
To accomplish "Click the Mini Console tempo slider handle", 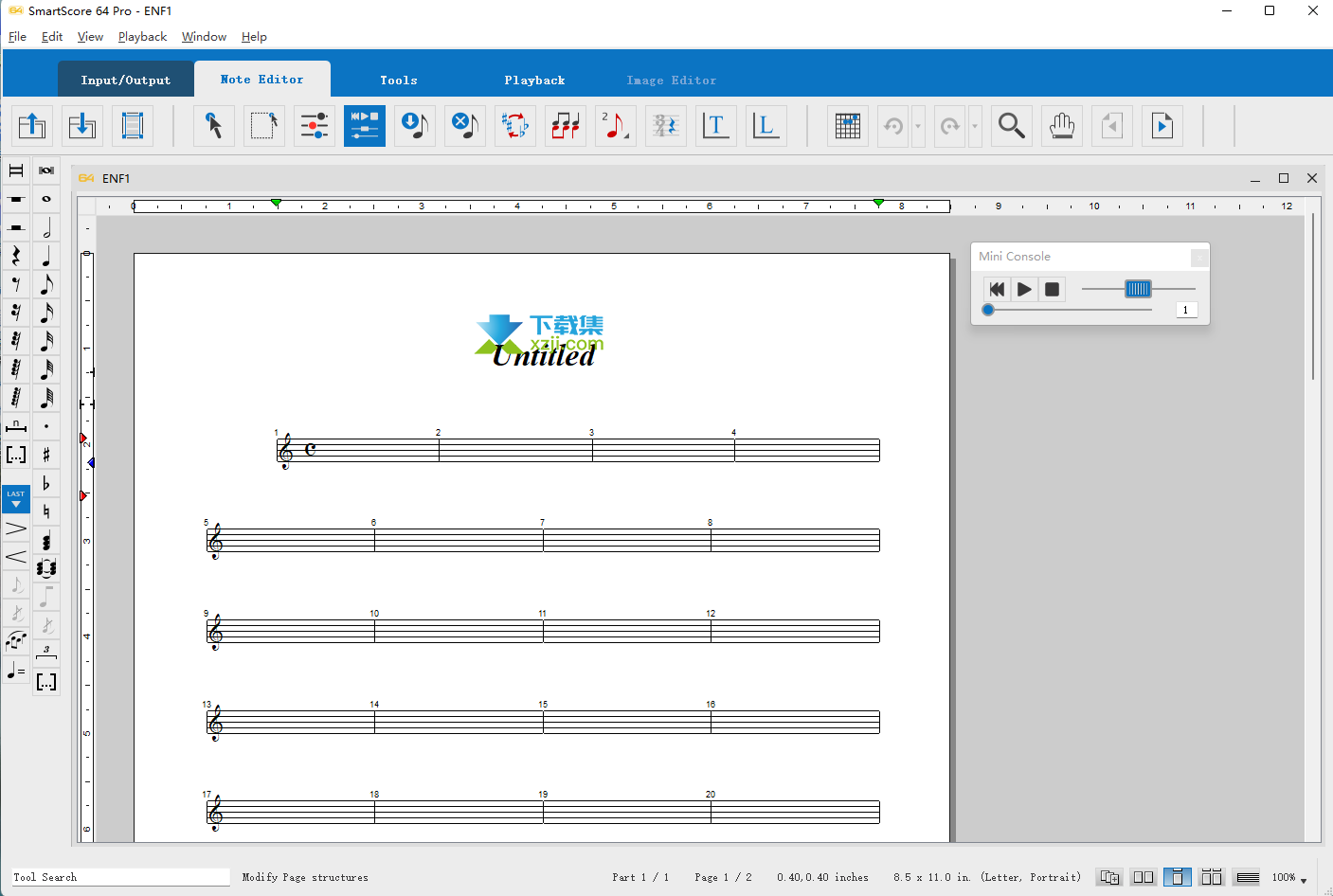I will tap(1138, 289).
